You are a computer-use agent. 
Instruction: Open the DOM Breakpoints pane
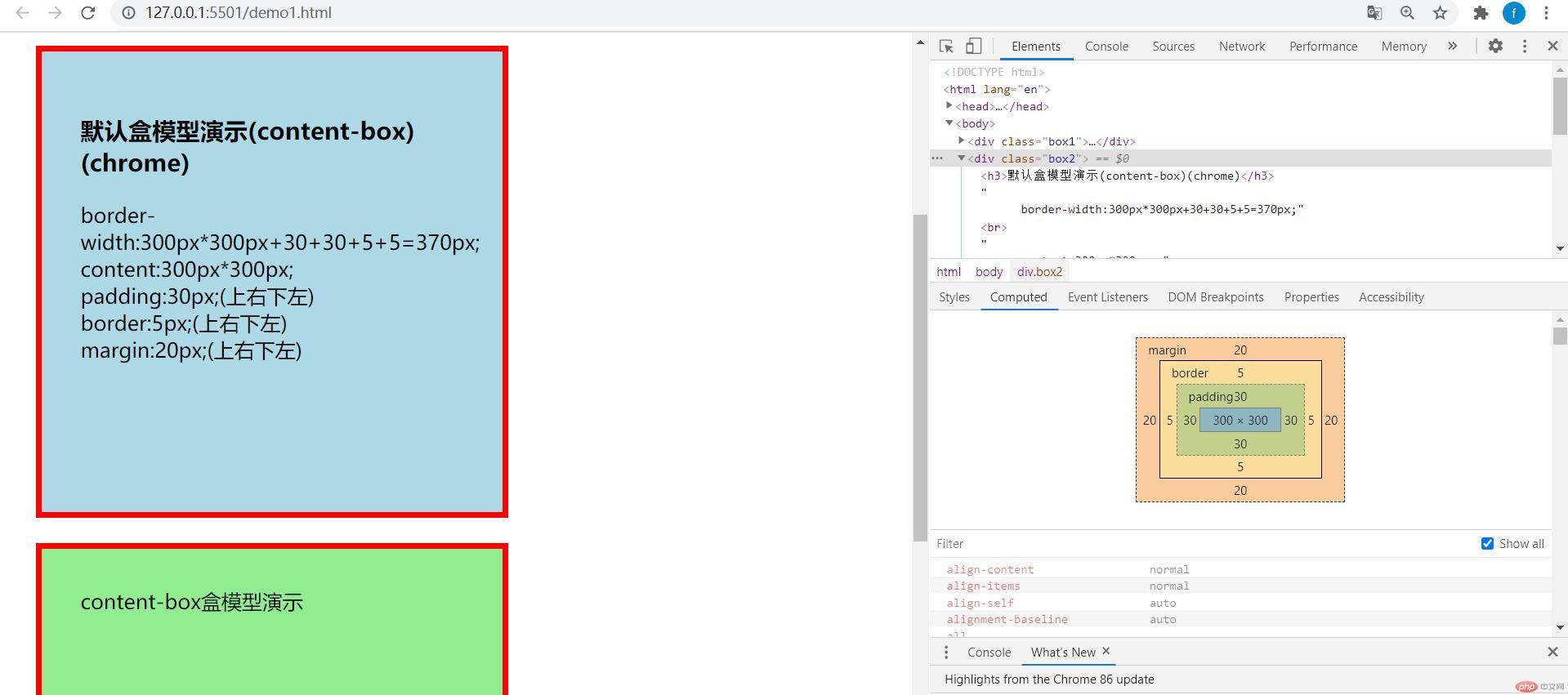[1215, 297]
